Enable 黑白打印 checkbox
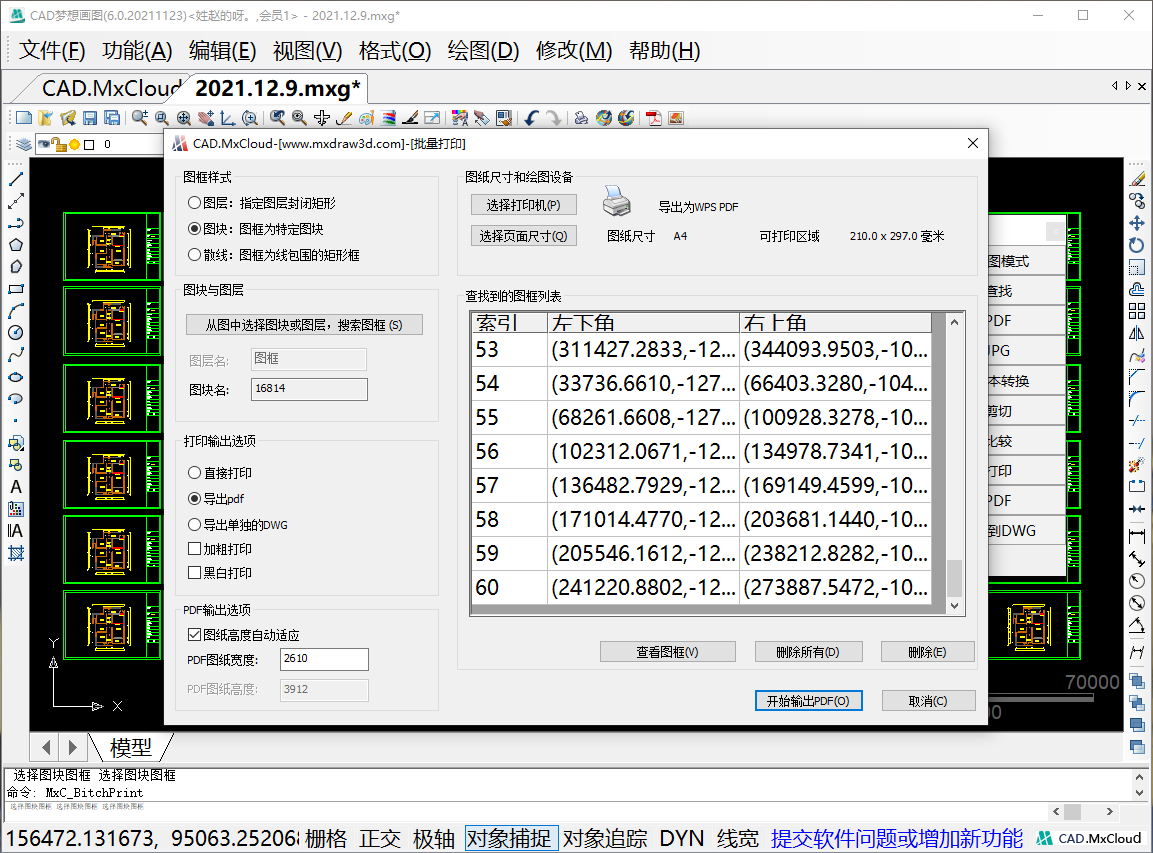 (220, 573)
